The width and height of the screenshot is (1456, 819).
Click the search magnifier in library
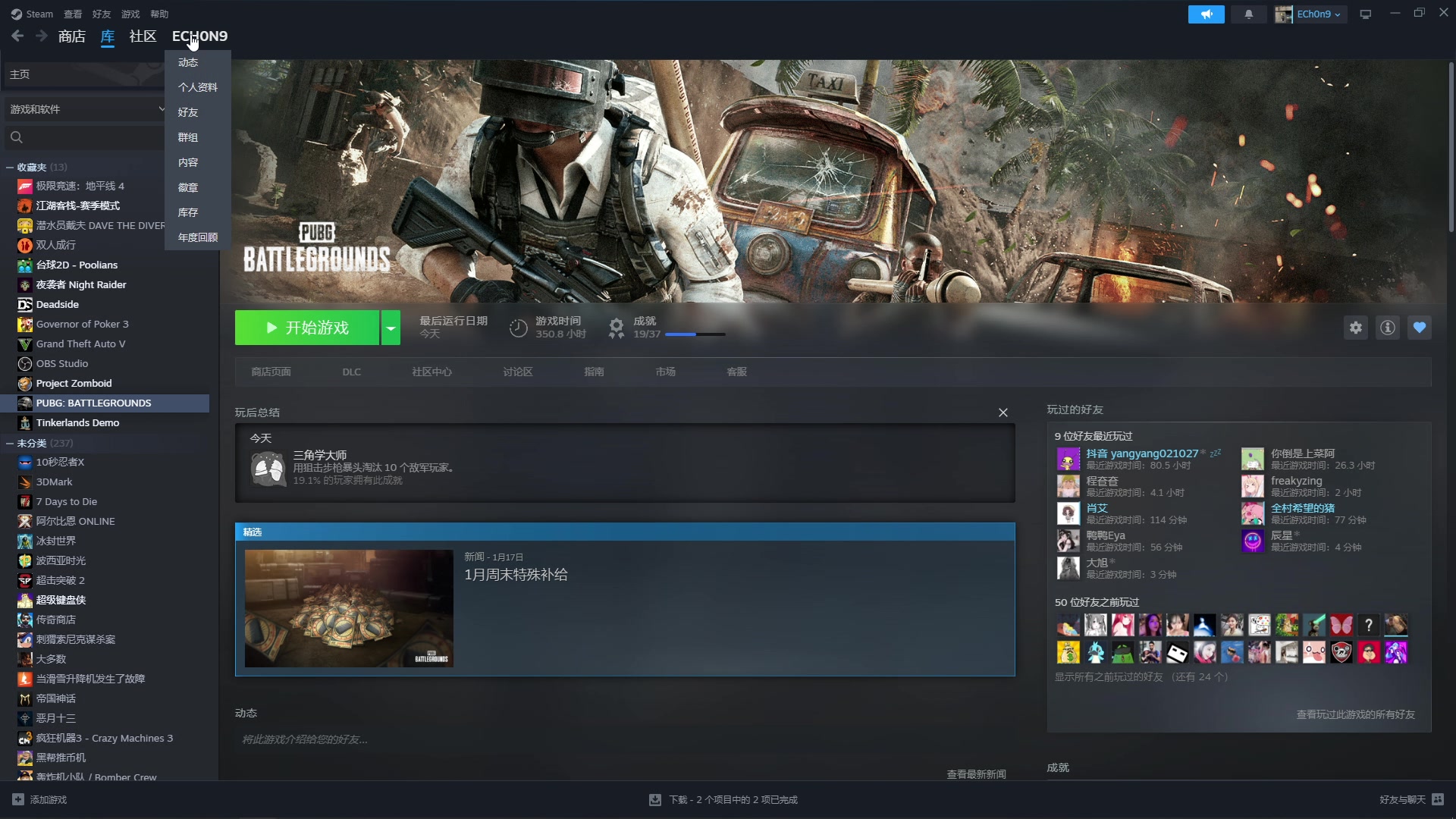17,137
